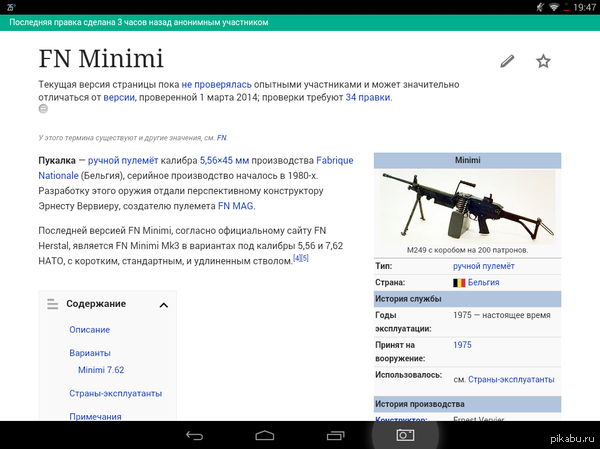The height and width of the screenshot is (449, 600).
Task: Tap the screenshot camera icon
Action: pos(405,435)
